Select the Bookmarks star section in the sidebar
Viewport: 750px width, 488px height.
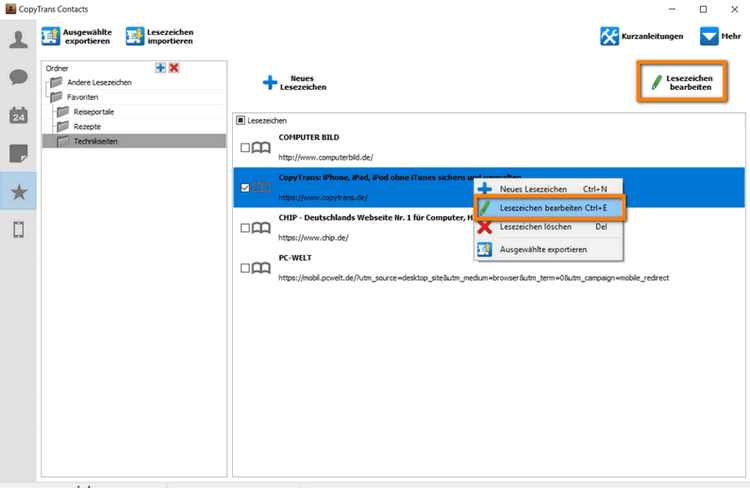[x=19, y=192]
